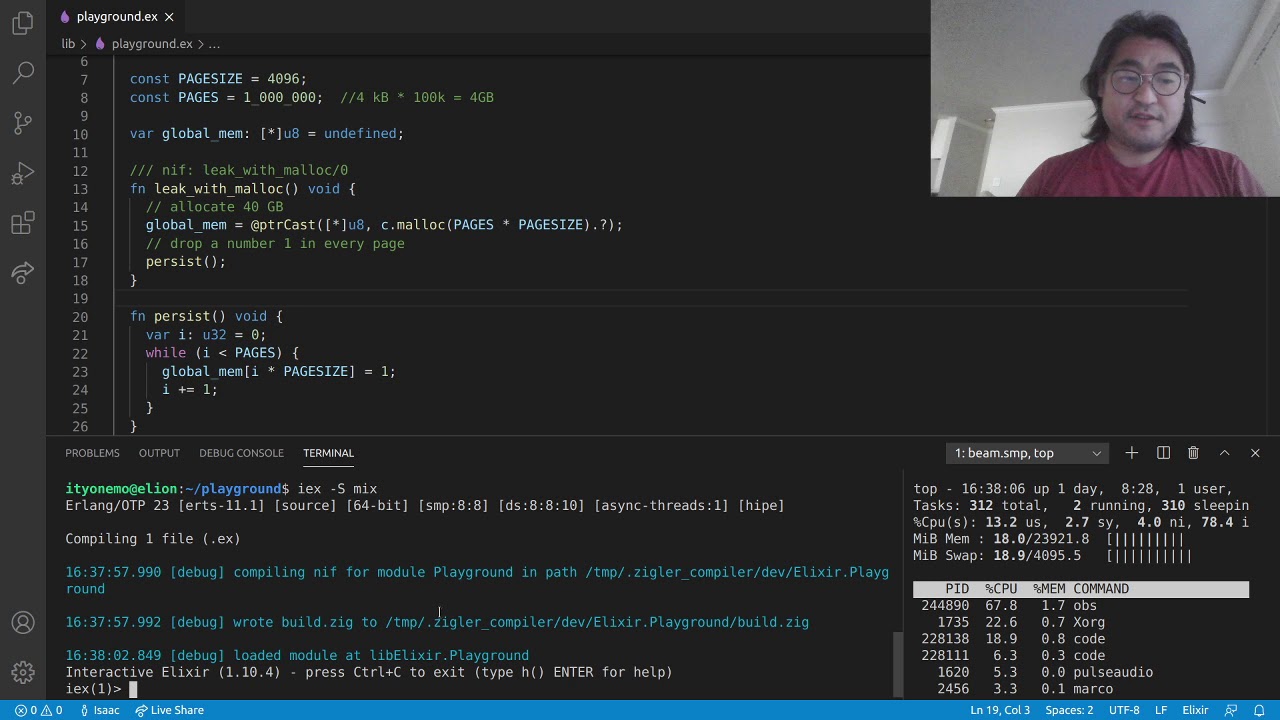Split the terminal pane
Image resolution: width=1280 pixels, height=720 pixels.
1163,453
